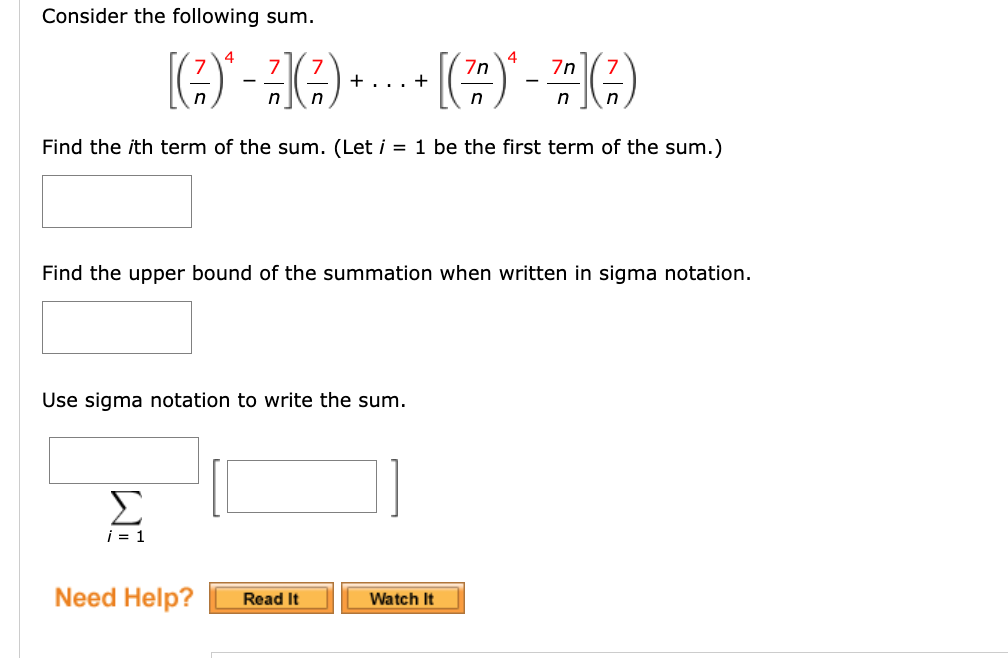1008x658 pixels.
Task: Open the Watch It tutorial video
Action: click(402, 598)
